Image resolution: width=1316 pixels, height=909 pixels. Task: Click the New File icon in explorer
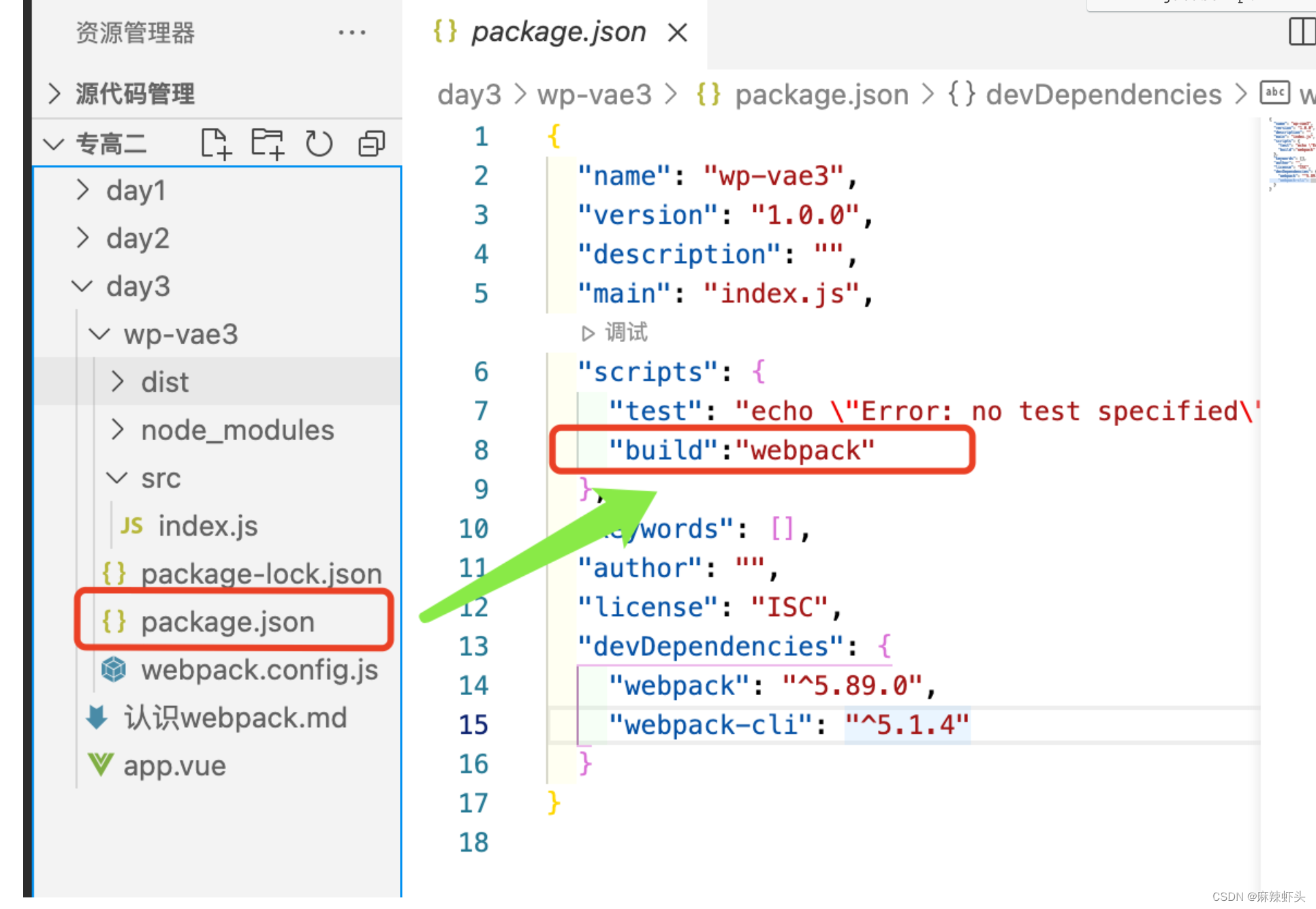(x=216, y=144)
